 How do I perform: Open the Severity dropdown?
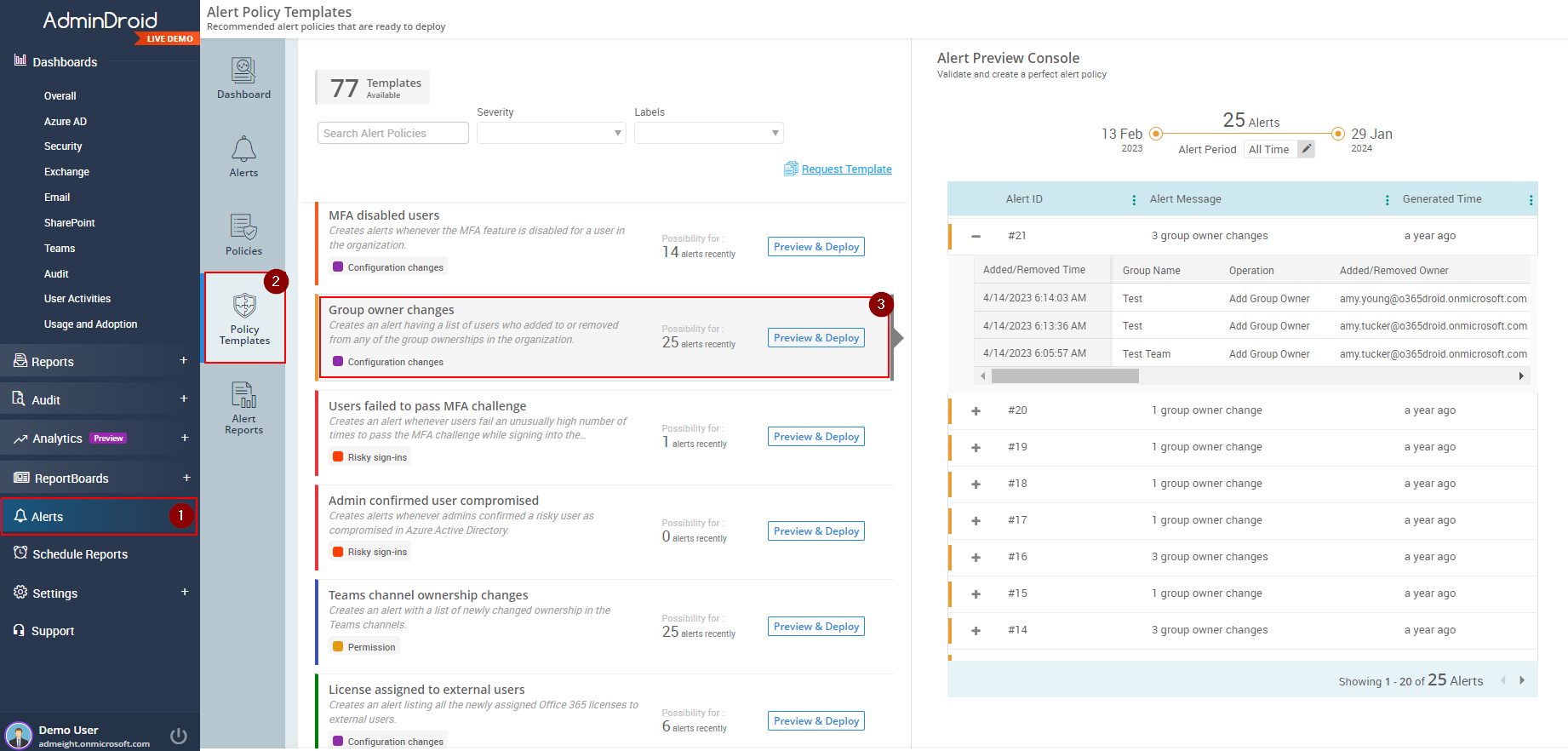click(551, 133)
